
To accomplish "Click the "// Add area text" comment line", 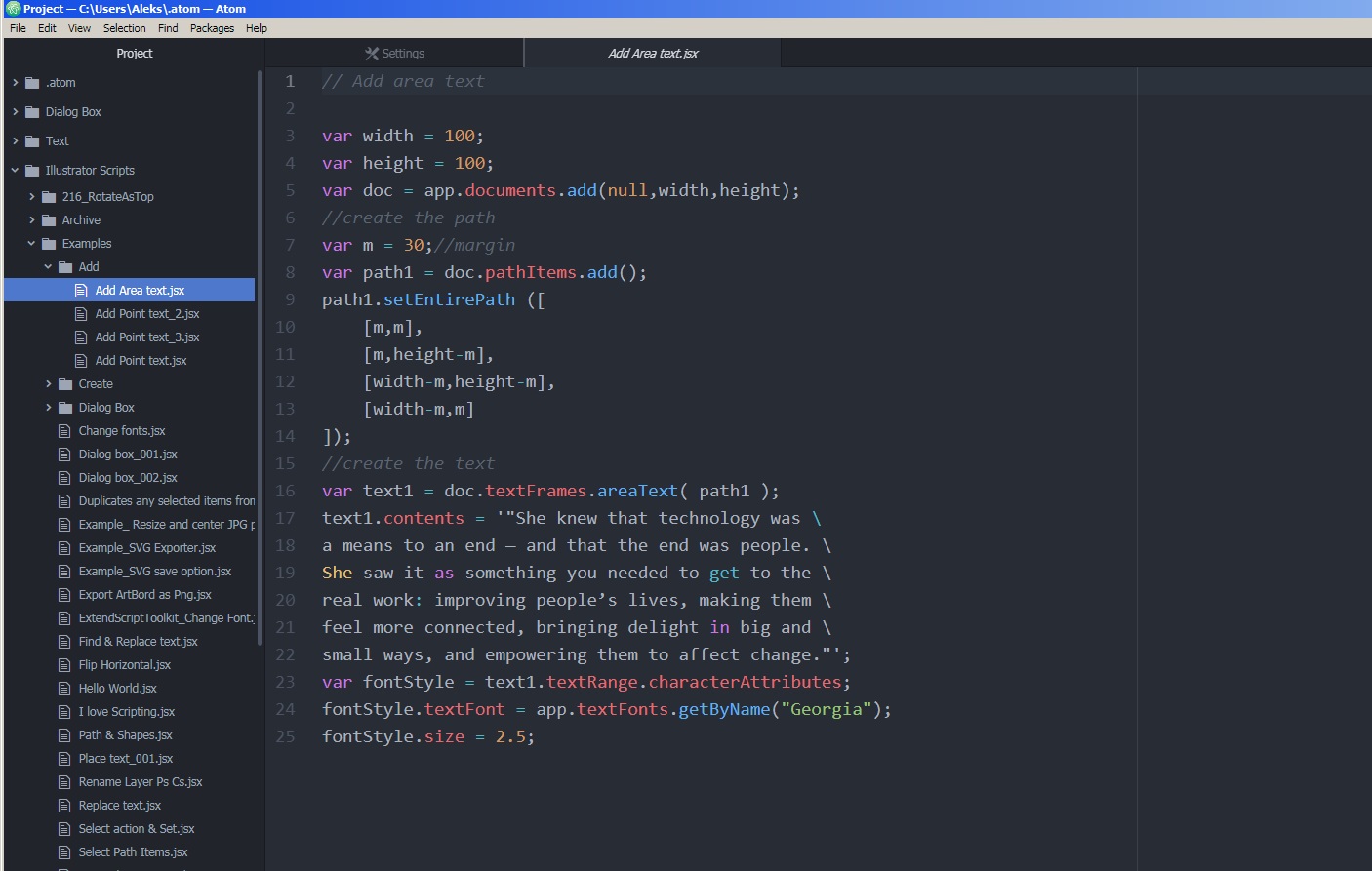I will tap(403, 81).
